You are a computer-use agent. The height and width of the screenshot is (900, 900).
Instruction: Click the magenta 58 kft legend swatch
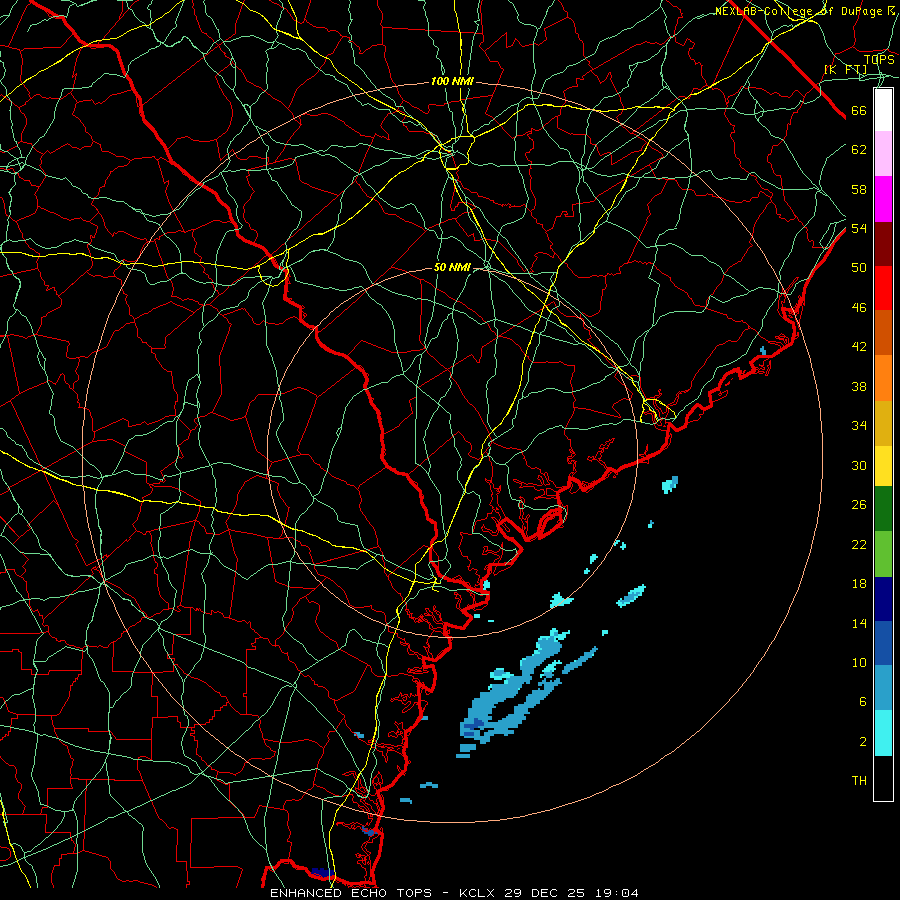pos(883,199)
